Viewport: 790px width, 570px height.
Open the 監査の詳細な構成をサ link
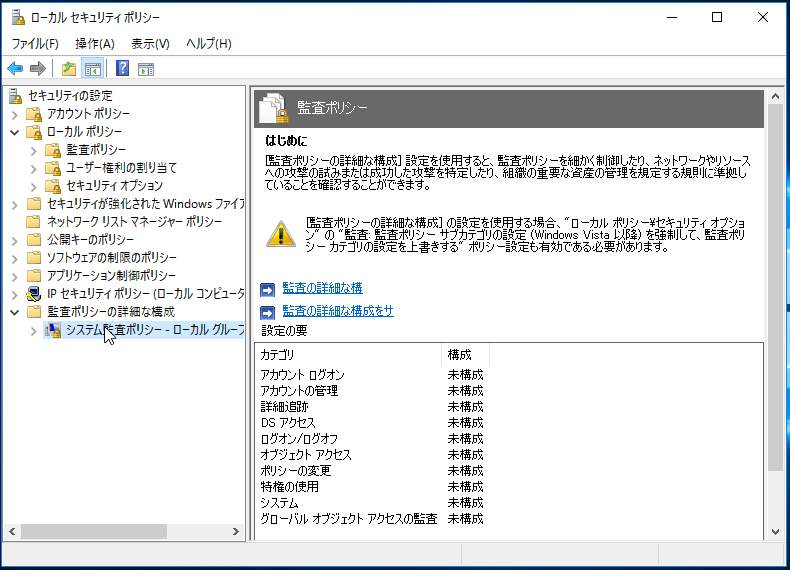338,311
